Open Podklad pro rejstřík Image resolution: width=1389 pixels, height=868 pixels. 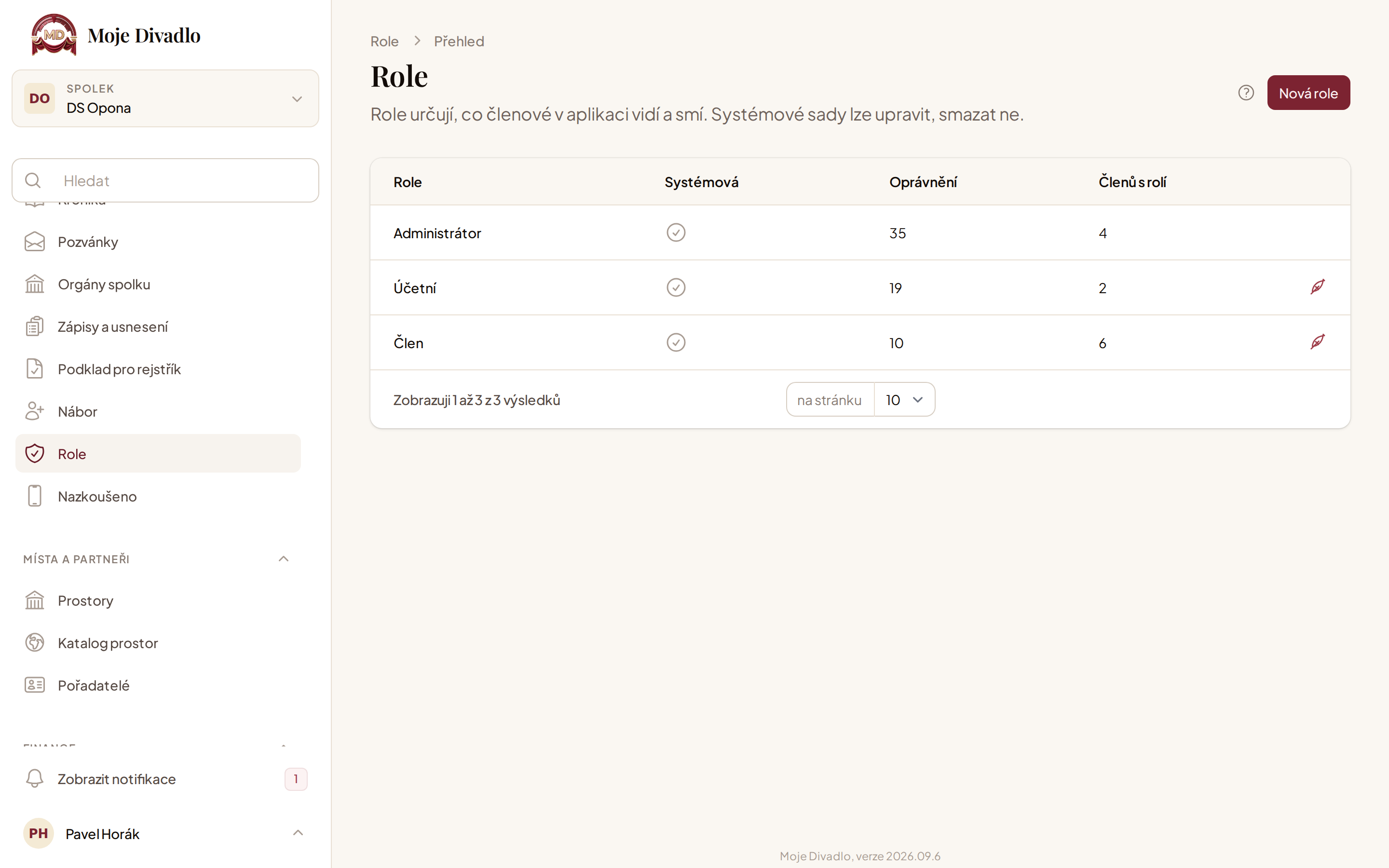point(158,369)
